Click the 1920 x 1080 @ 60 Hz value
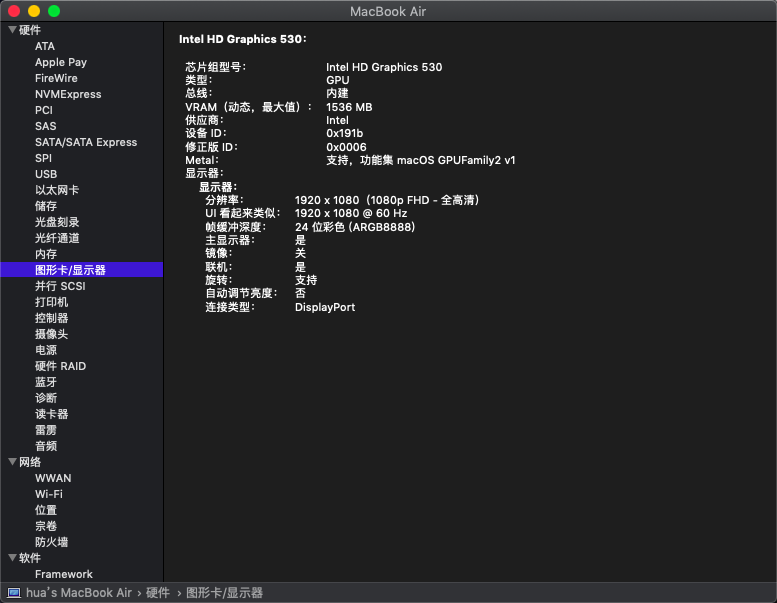Viewport: 777px width, 603px height. pos(351,213)
